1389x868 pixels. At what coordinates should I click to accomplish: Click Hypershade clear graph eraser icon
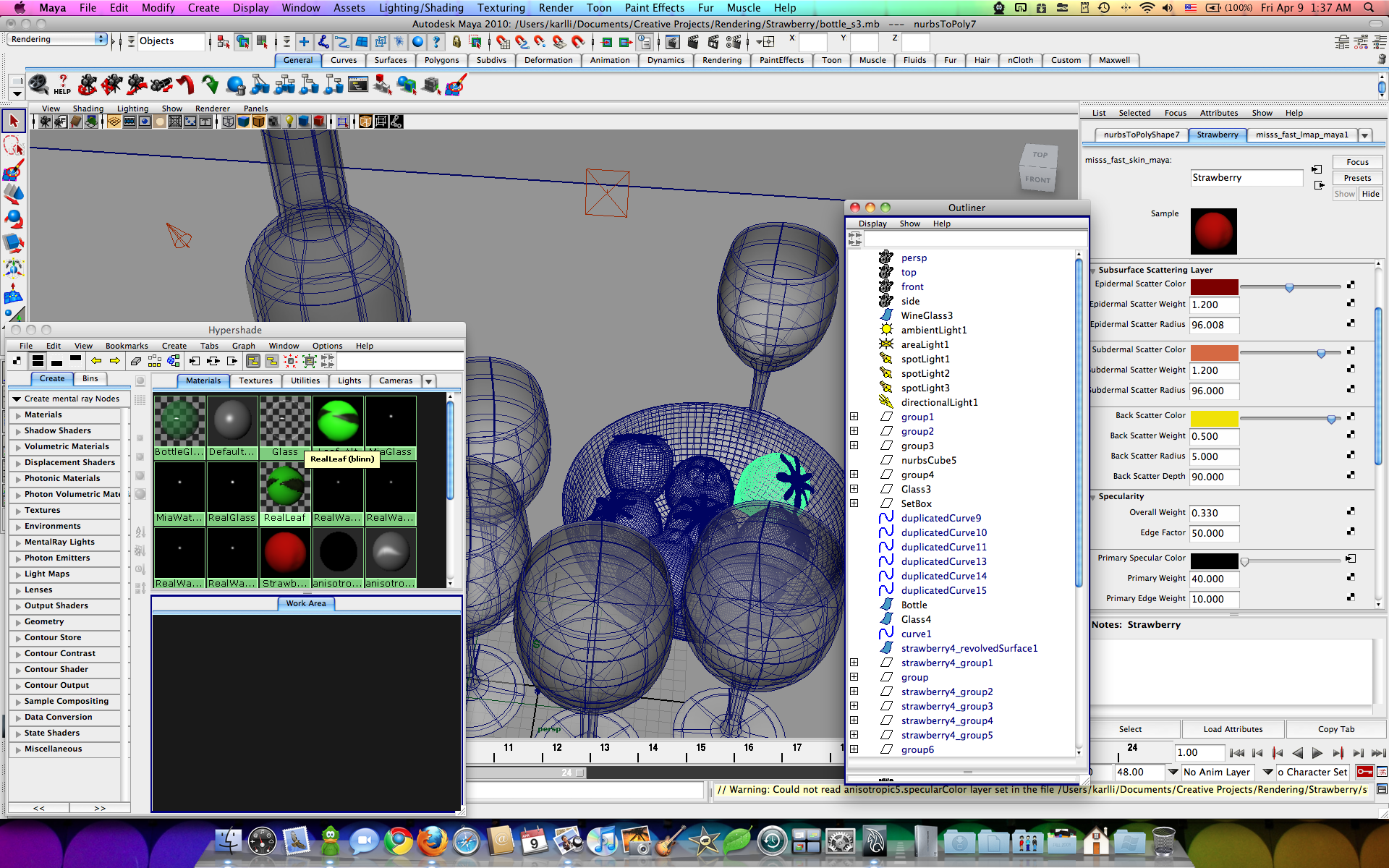(x=135, y=361)
